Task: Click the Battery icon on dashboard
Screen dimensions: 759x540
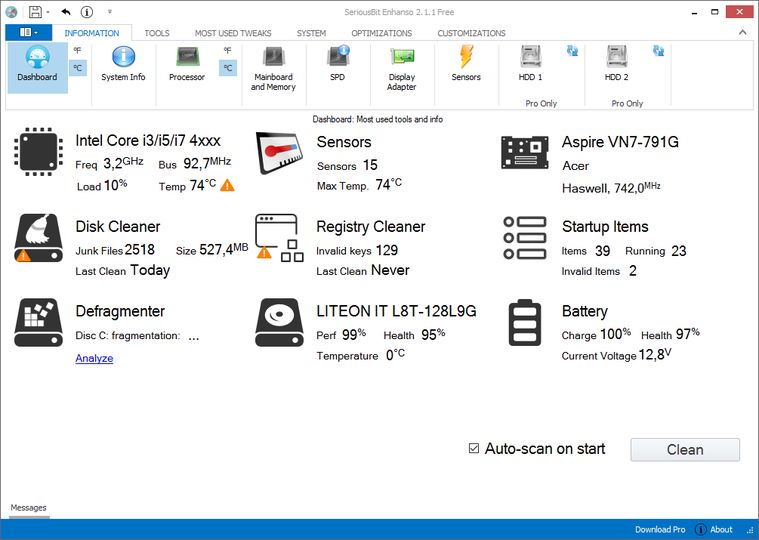Action: [x=525, y=322]
